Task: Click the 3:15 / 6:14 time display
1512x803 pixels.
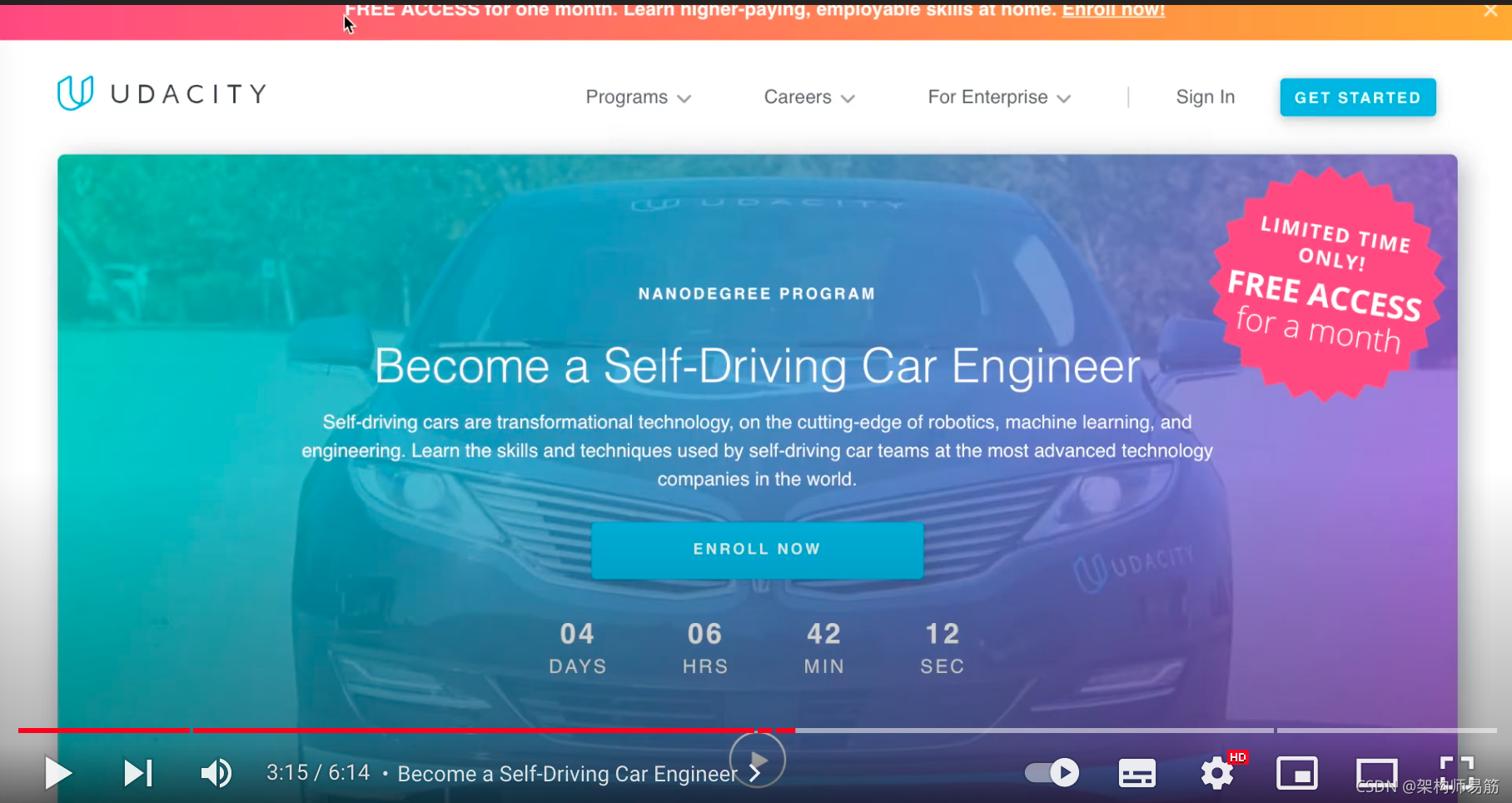Action: point(318,773)
